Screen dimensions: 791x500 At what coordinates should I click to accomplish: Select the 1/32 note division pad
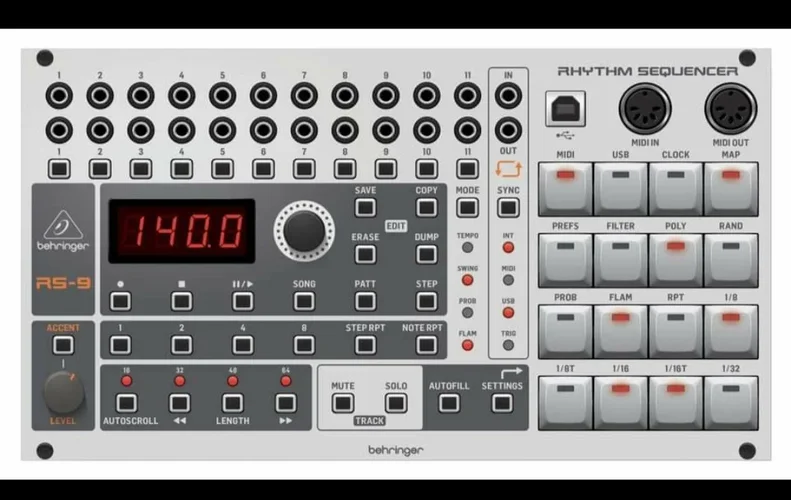point(731,403)
